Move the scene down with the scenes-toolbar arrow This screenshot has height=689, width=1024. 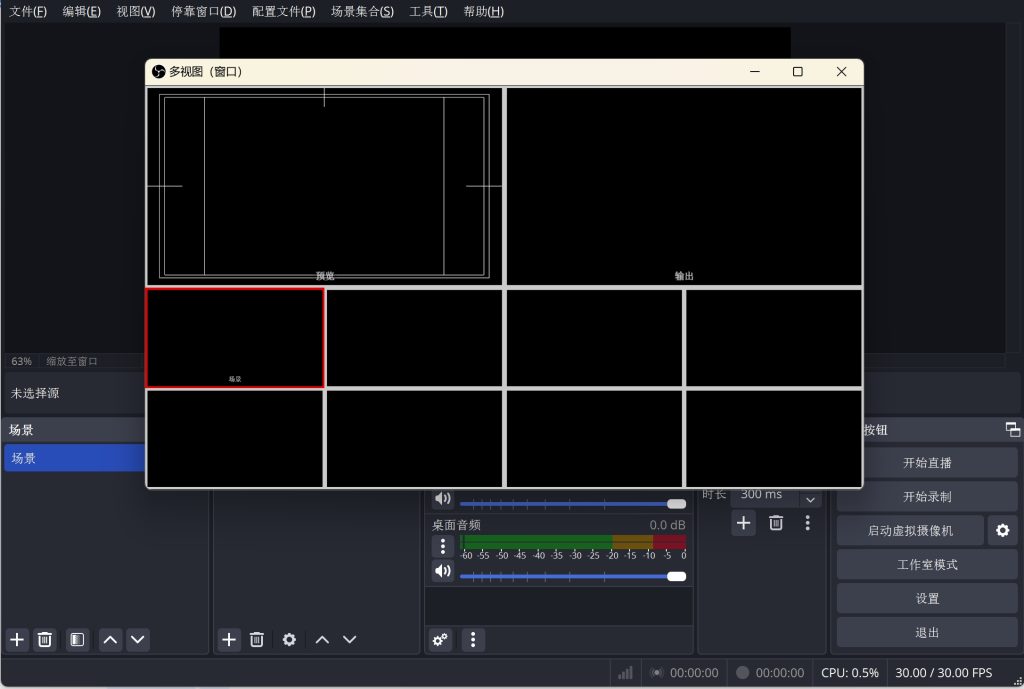[x=138, y=639]
